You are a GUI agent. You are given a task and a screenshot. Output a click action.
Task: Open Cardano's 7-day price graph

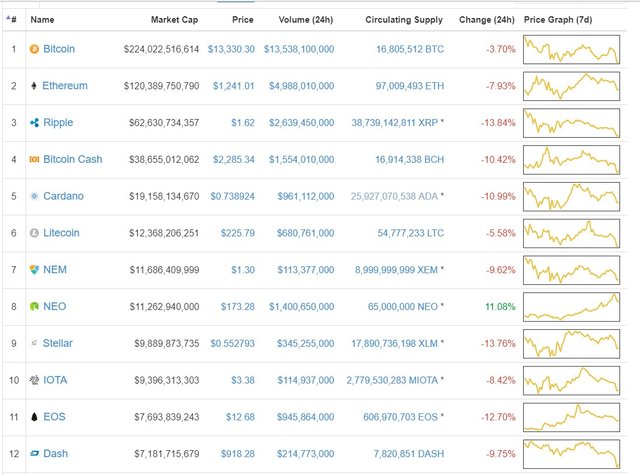click(571, 197)
